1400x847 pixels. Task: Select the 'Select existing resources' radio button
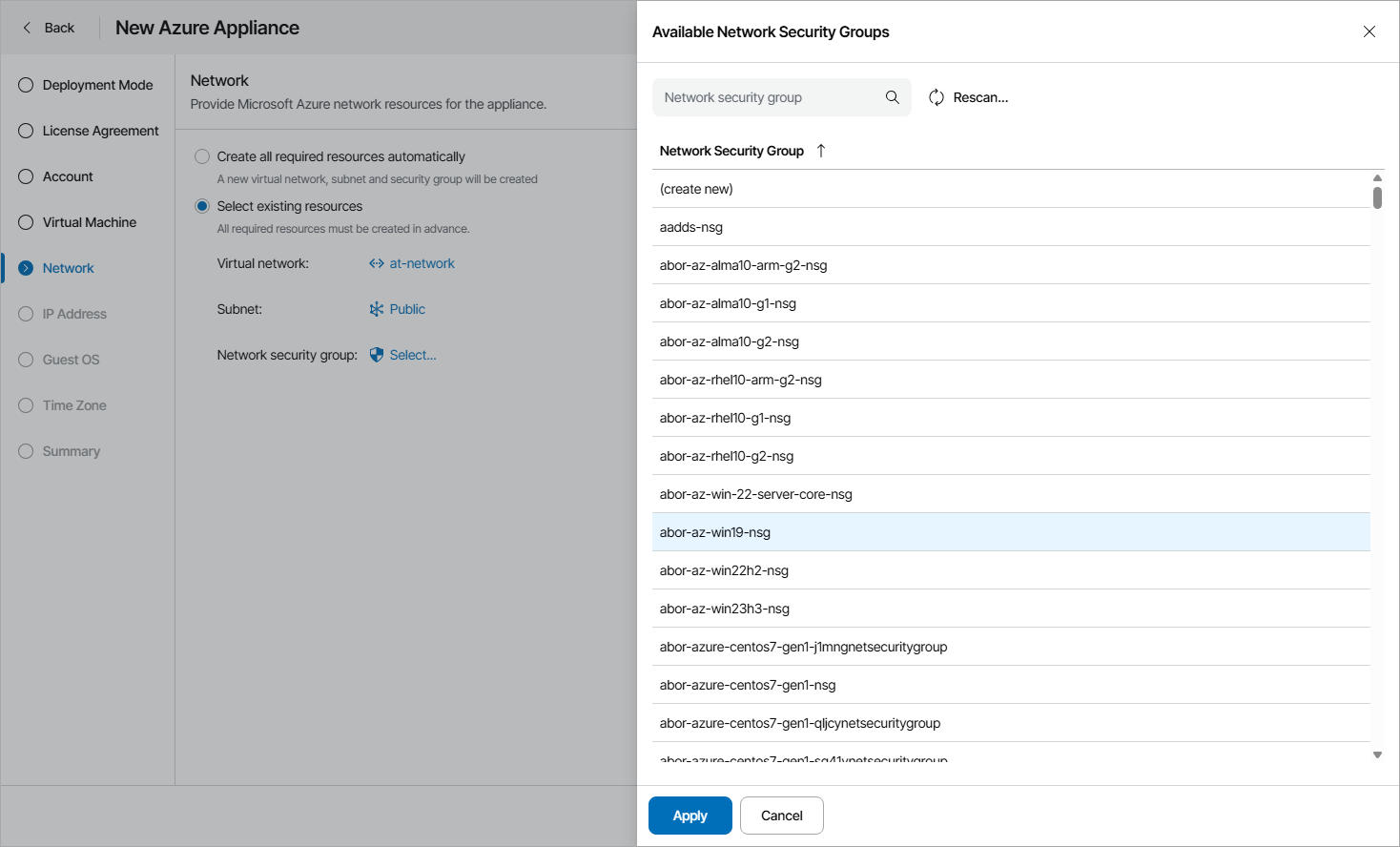pyautogui.click(x=202, y=206)
